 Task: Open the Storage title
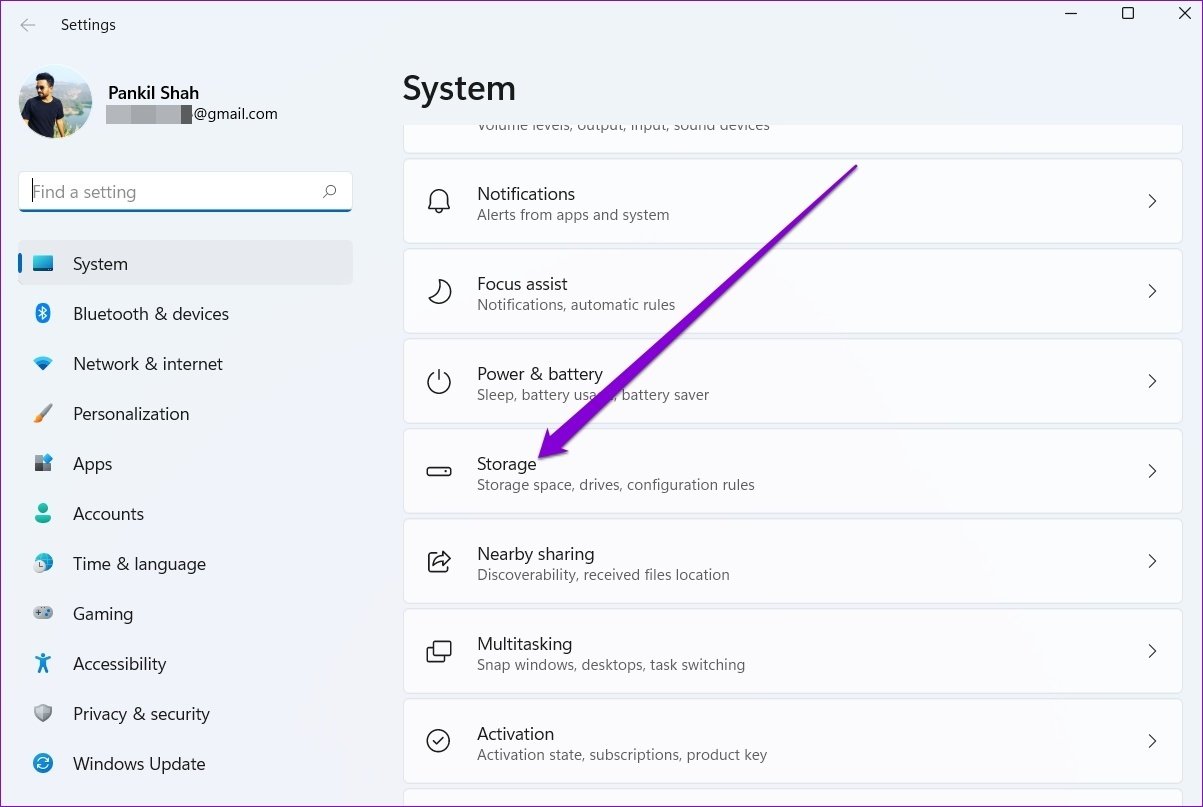(x=507, y=464)
